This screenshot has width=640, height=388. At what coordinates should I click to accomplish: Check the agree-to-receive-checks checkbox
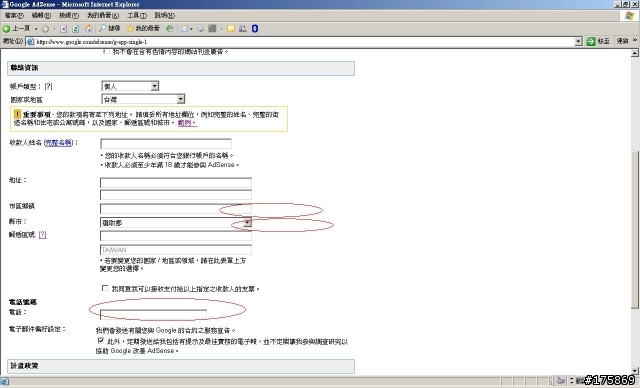pos(105,288)
